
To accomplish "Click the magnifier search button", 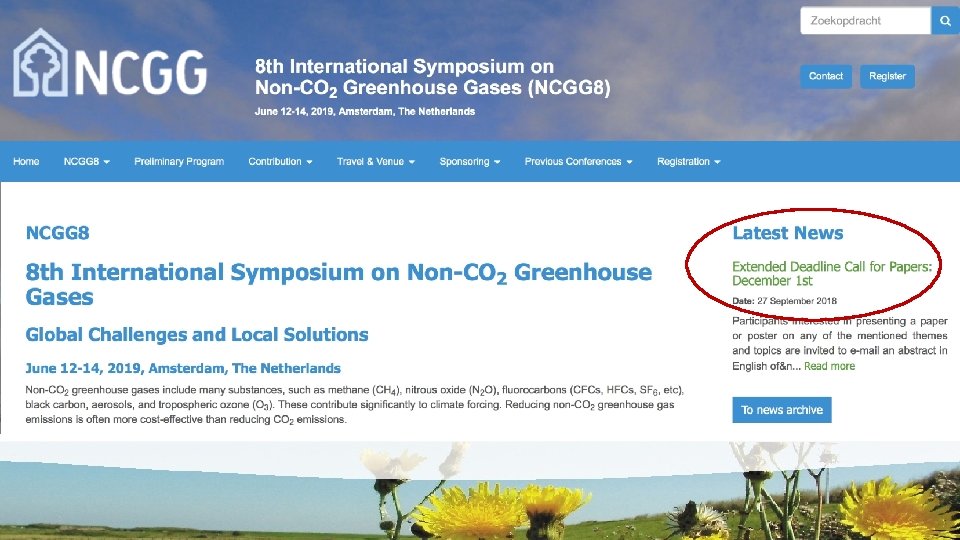I will (945, 21).
